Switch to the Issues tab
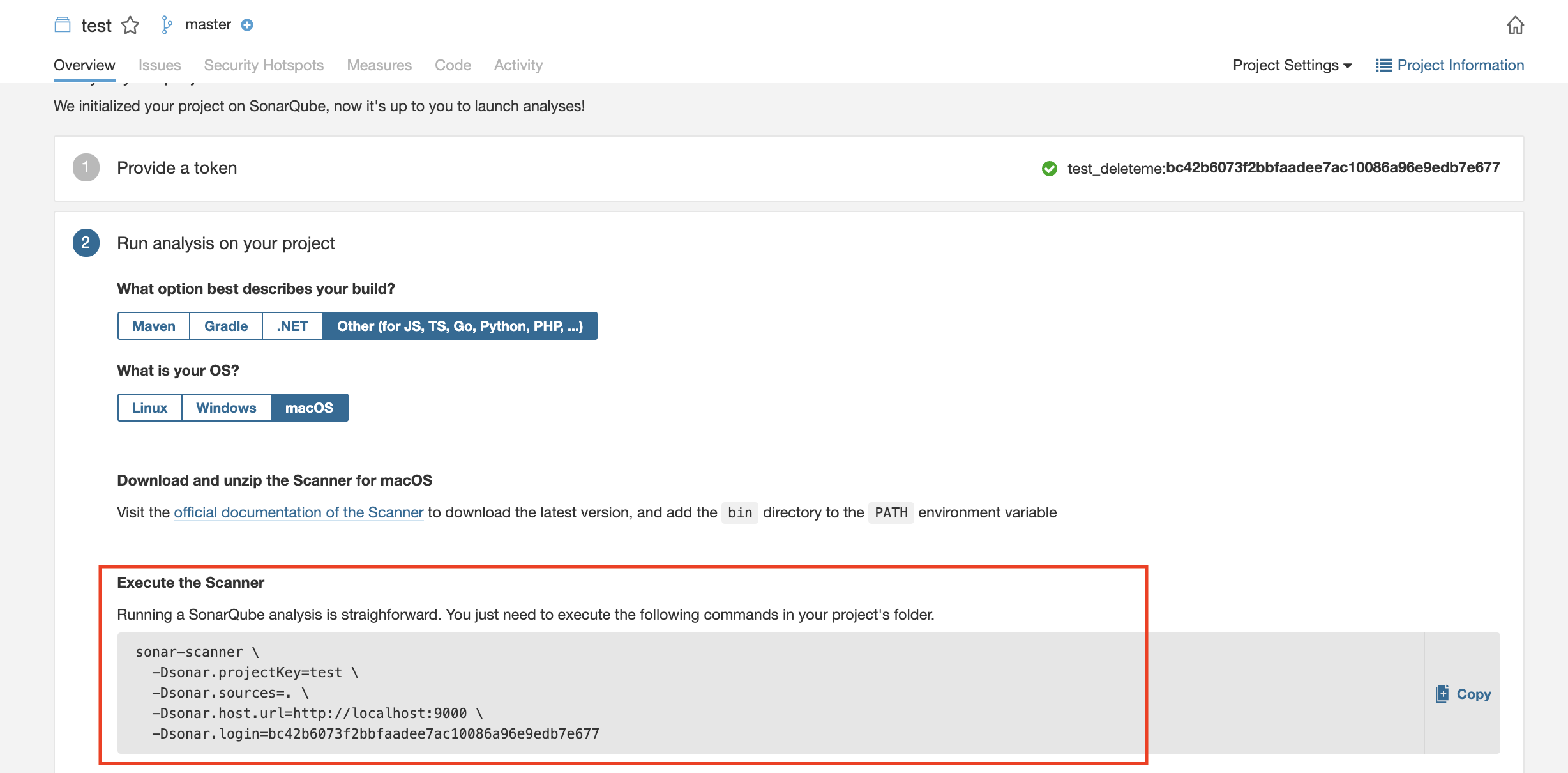 click(x=160, y=65)
